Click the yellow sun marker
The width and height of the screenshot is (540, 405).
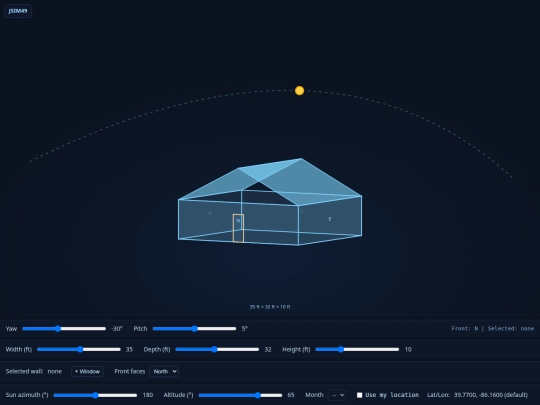[x=300, y=91]
